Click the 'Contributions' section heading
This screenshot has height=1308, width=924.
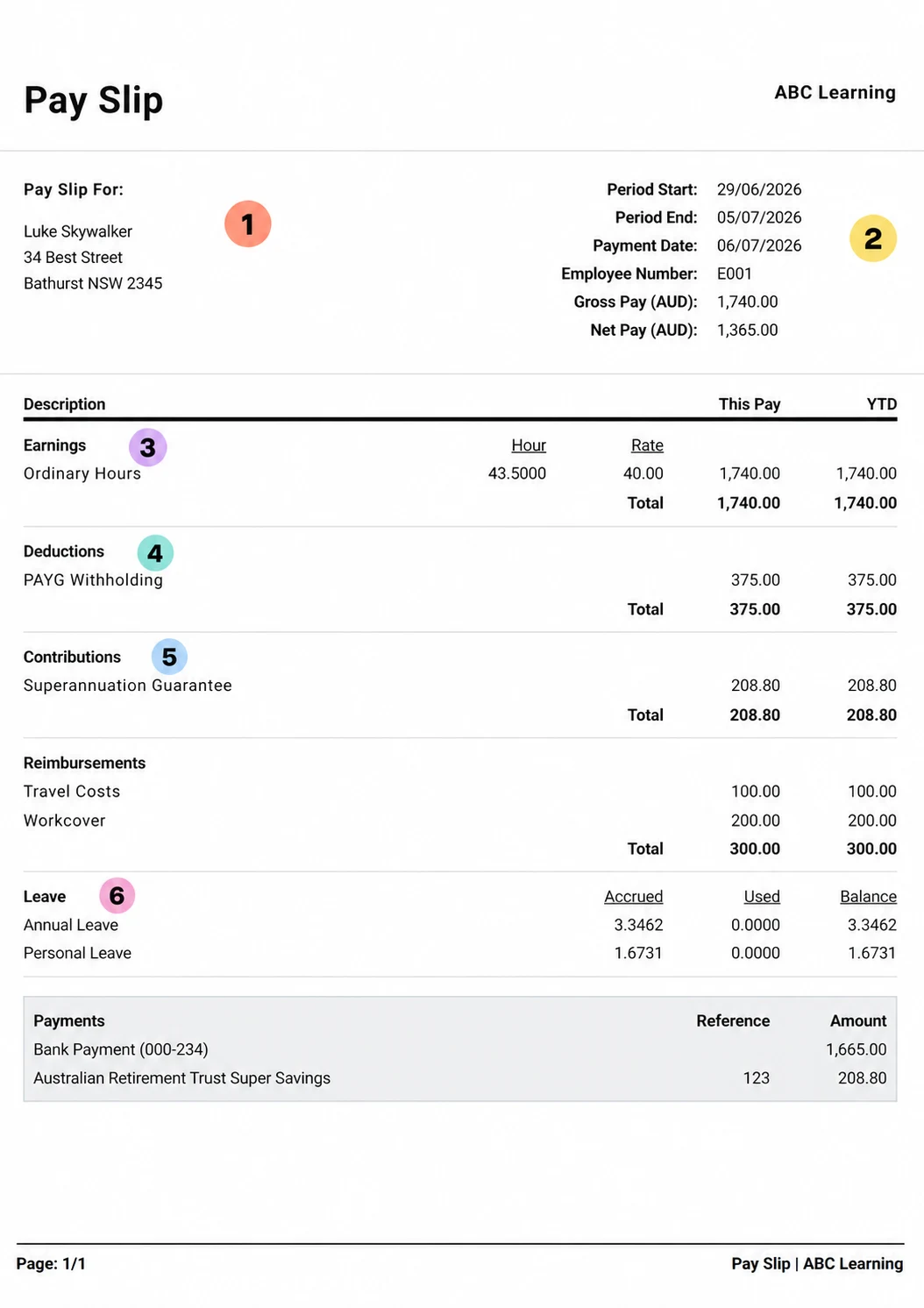point(72,657)
